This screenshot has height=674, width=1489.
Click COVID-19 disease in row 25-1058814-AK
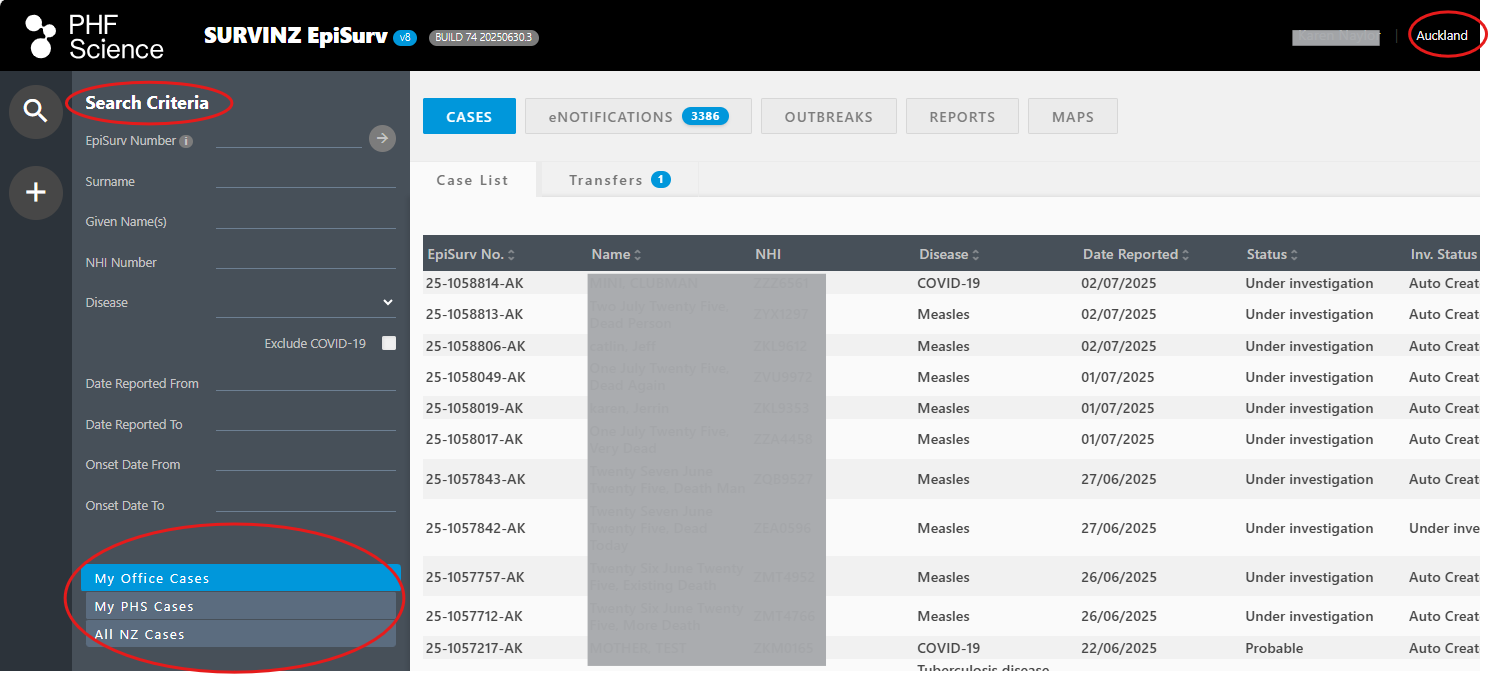(x=949, y=284)
